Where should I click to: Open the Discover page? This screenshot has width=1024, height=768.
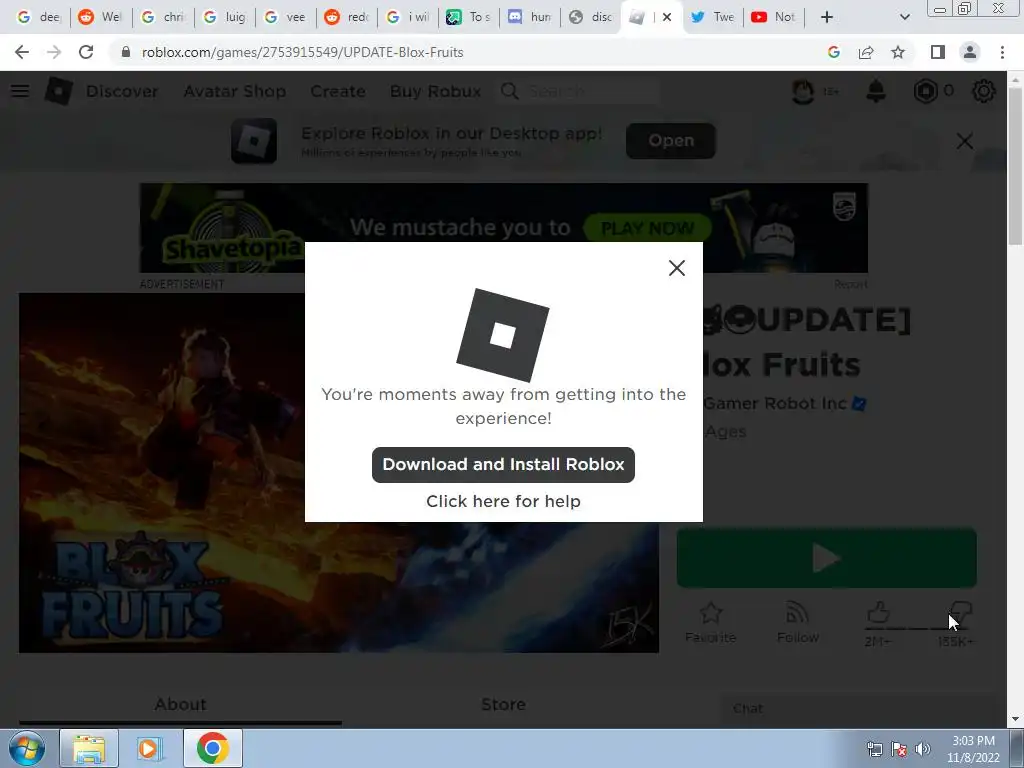click(122, 91)
